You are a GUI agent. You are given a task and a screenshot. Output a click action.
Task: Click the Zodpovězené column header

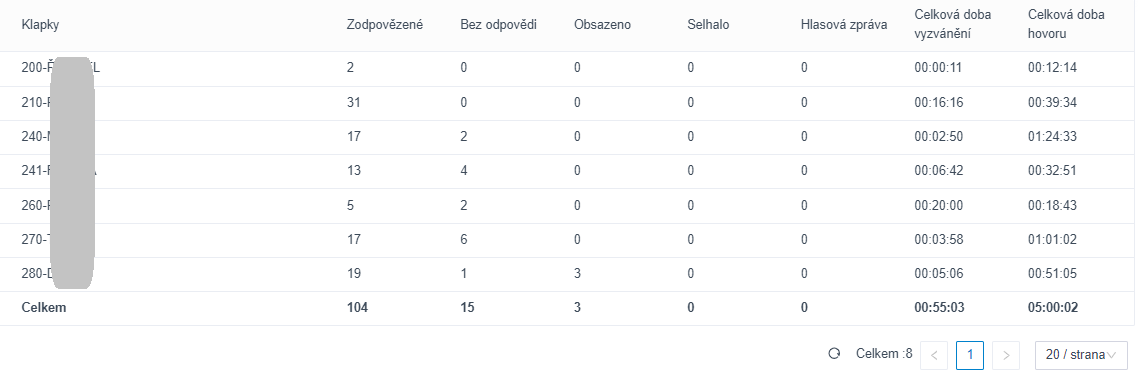pyautogui.click(x=385, y=25)
